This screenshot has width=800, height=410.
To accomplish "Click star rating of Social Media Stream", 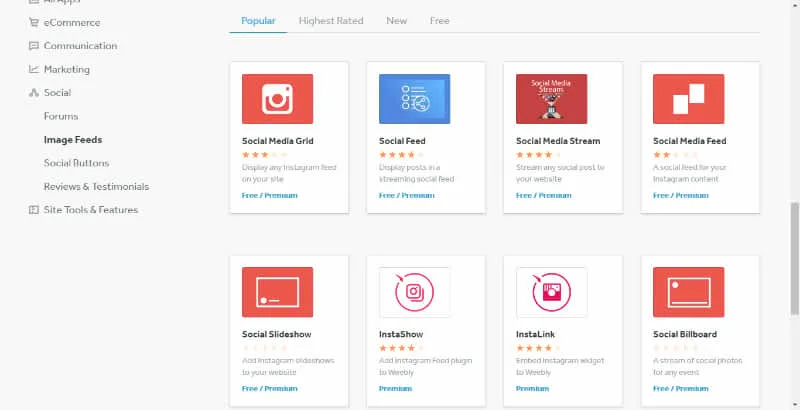I will coord(539,155).
